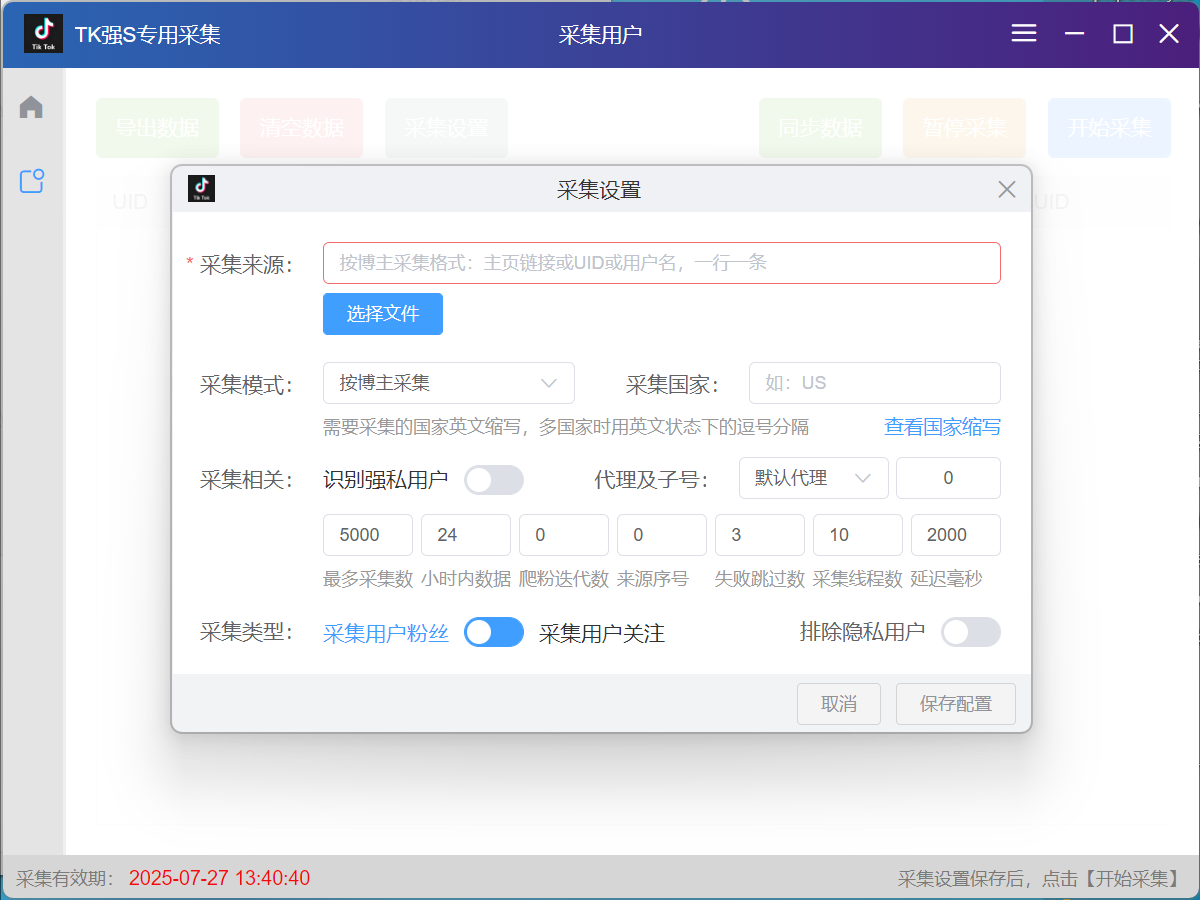Image resolution: width=1200 pixels, height=900 pixels.
Task: Click 清空数据 button behind dialog
Action: tap(301, 128)
